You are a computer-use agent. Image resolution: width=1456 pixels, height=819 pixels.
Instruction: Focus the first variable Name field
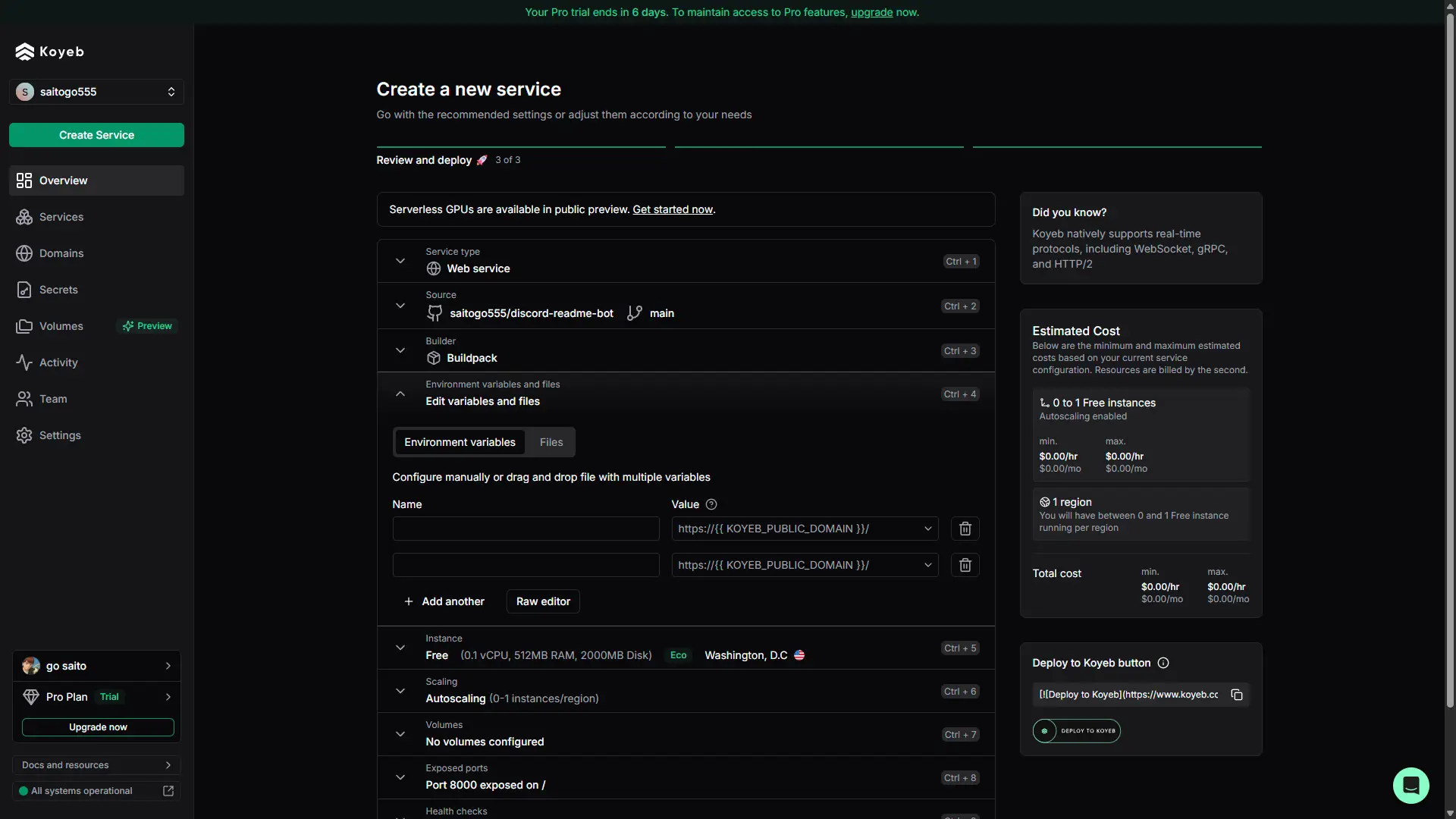tap(526, 529)
